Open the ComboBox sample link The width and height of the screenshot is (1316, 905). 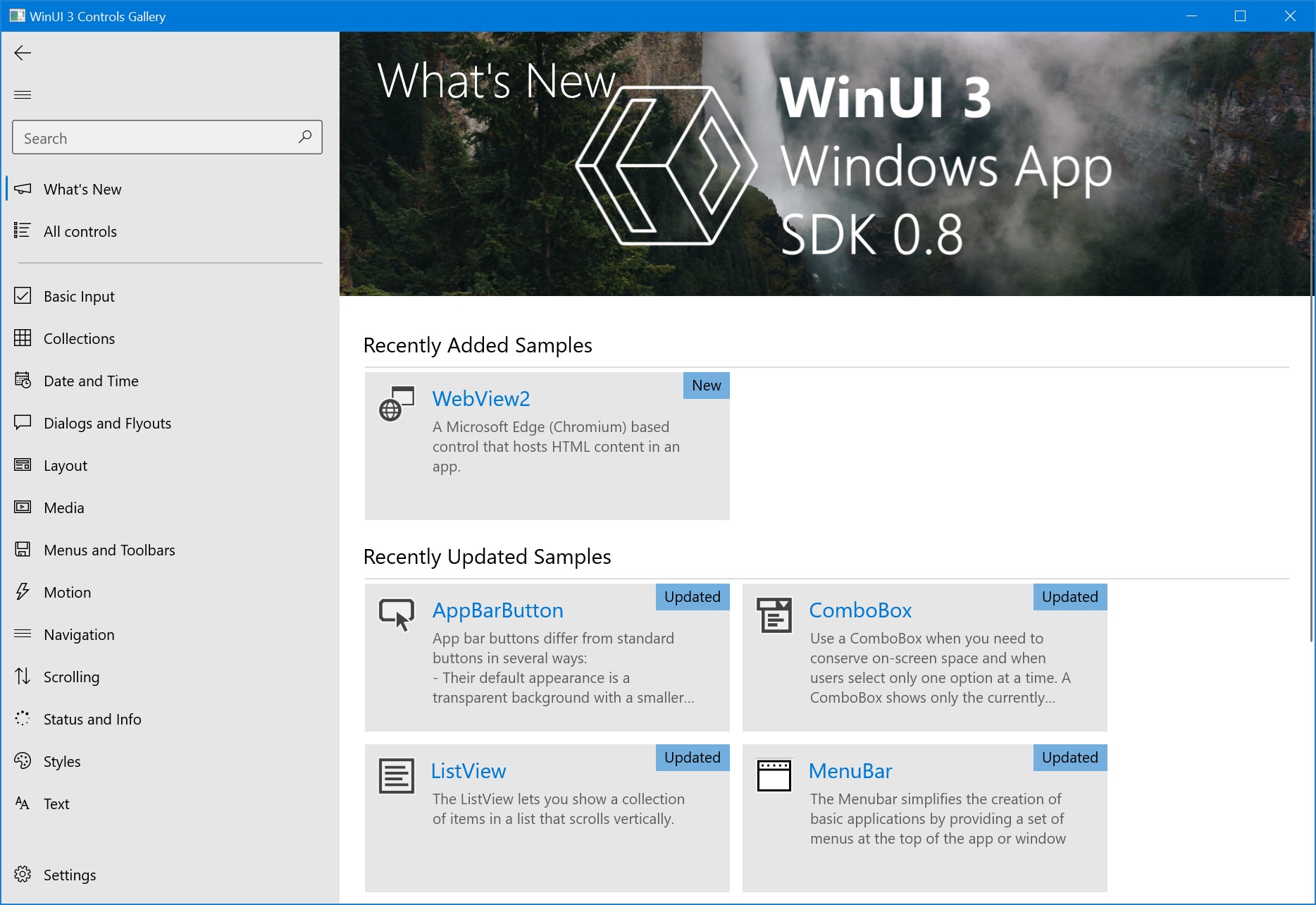click(x=860, y=610)
